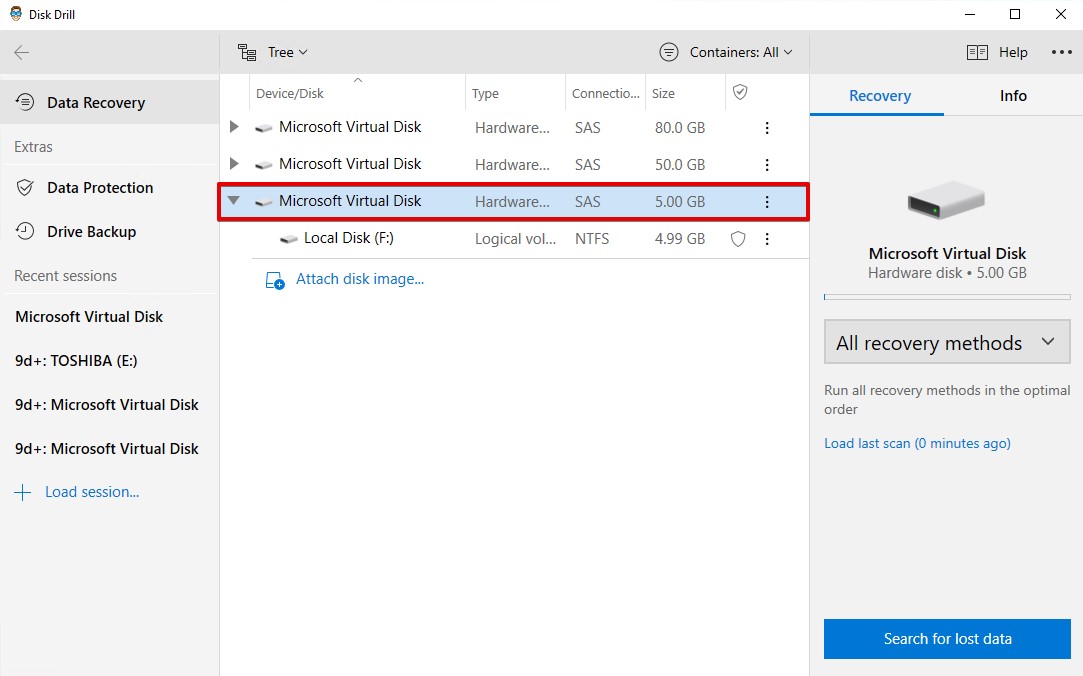Screen dimensions: 1083x676
Task: Expand the 80.0 GB Microsoft Virtual Disk
Action: pyautogui.click(x=234, y=127)
